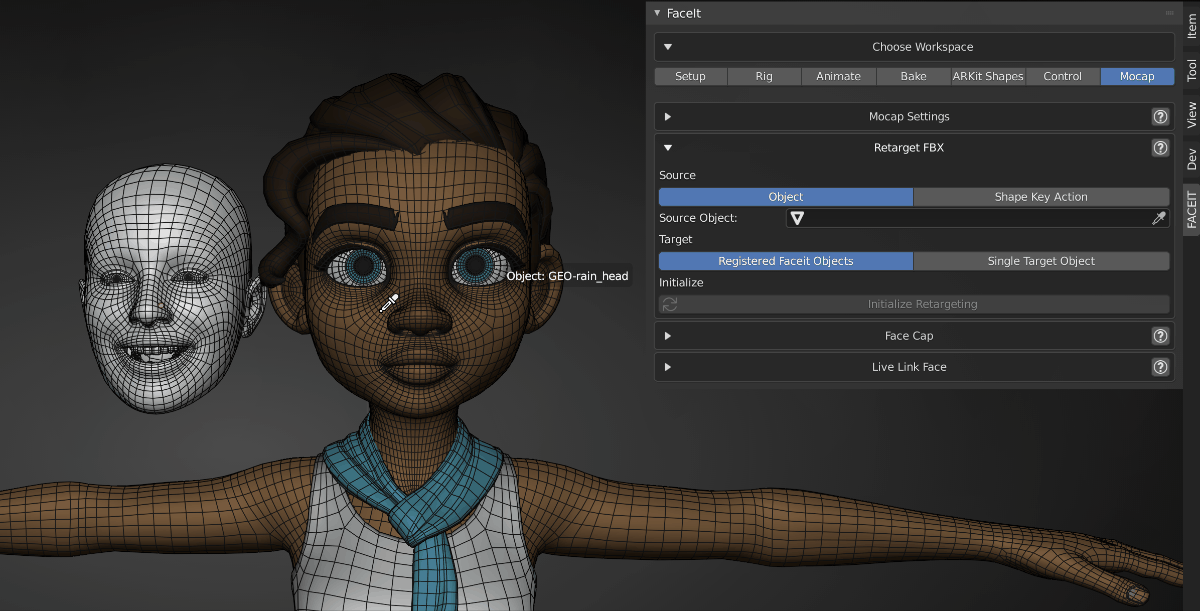The image size is (1200, 611).
Task: Open help for Mocap Settings
Action: [1160, 117]
